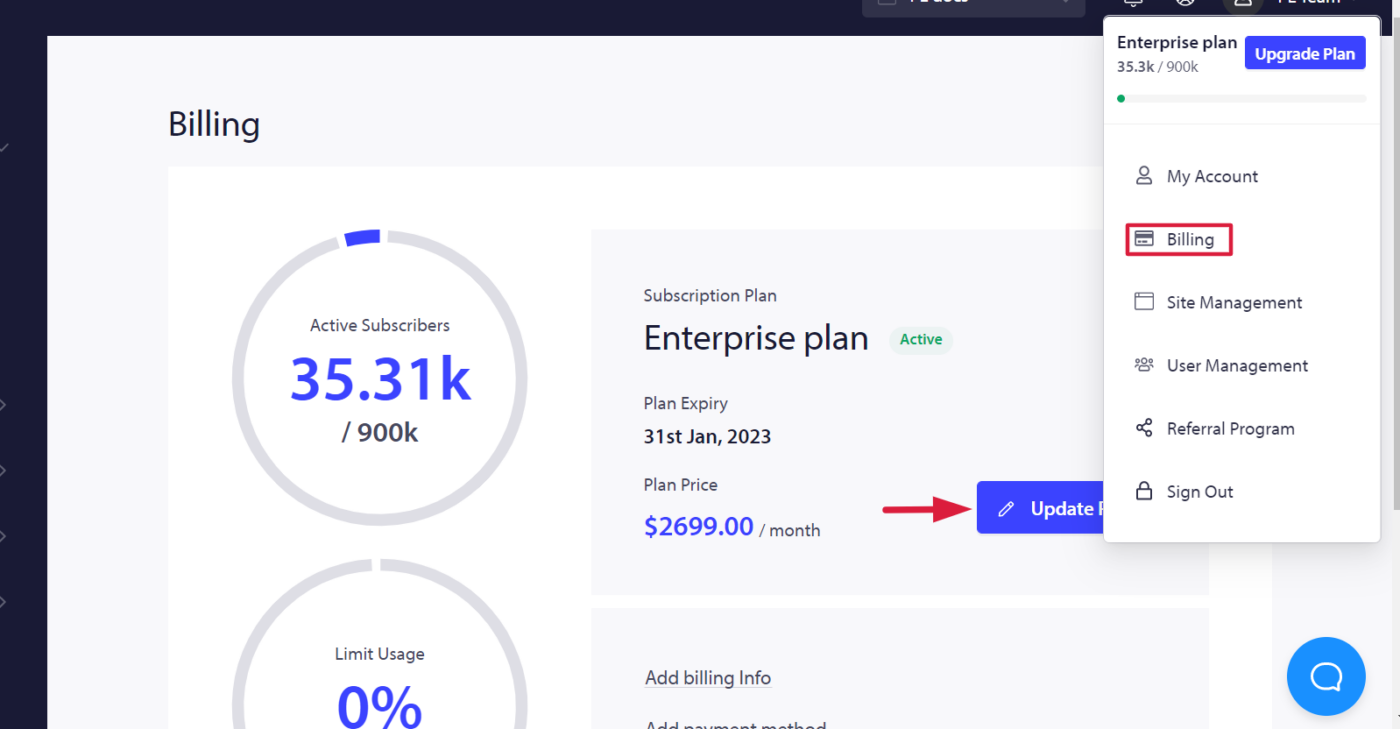Click the 0% limit usage value
The width and height of the screenshot is (1400, 729).
[380, 706]
